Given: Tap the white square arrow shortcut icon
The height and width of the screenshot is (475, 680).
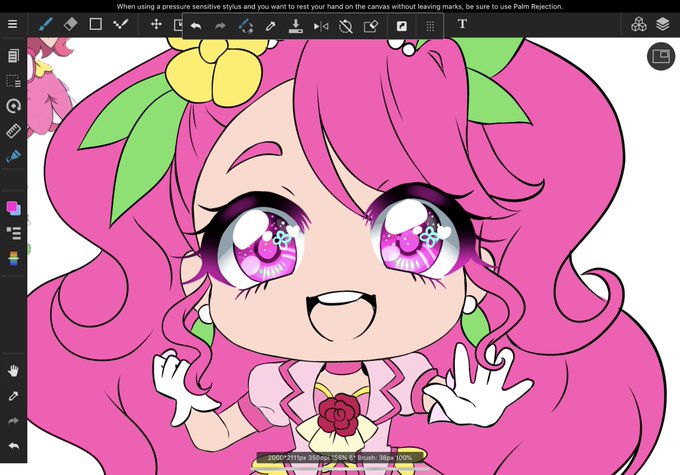Looking at the screenshot, I should [402, 26].
